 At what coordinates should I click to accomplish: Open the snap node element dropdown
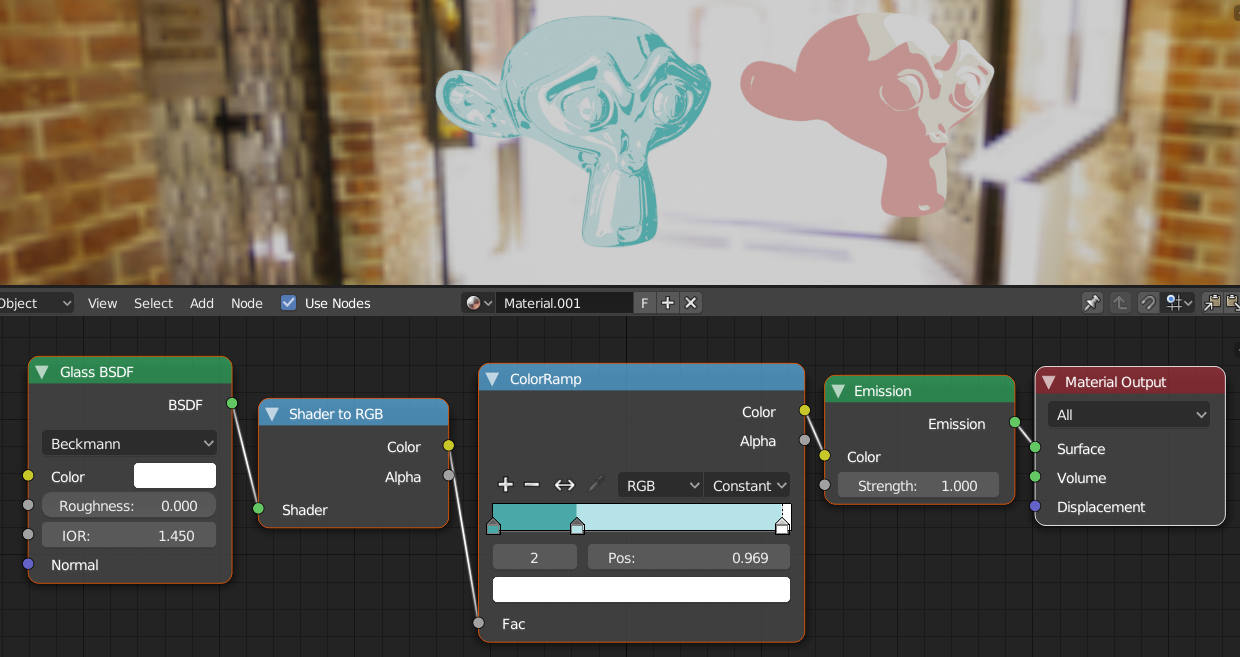point(1178,303)
